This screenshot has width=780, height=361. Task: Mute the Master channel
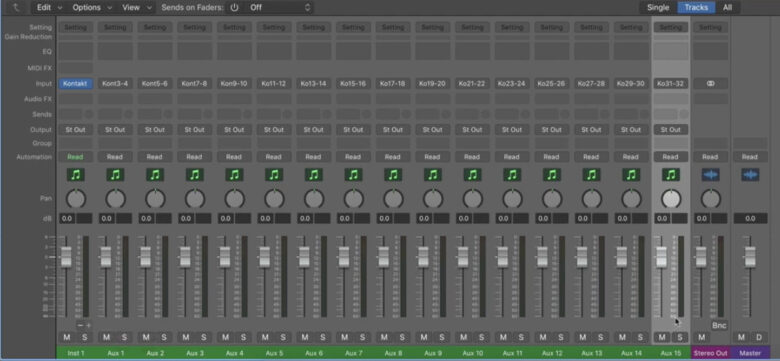coord(741,338)
